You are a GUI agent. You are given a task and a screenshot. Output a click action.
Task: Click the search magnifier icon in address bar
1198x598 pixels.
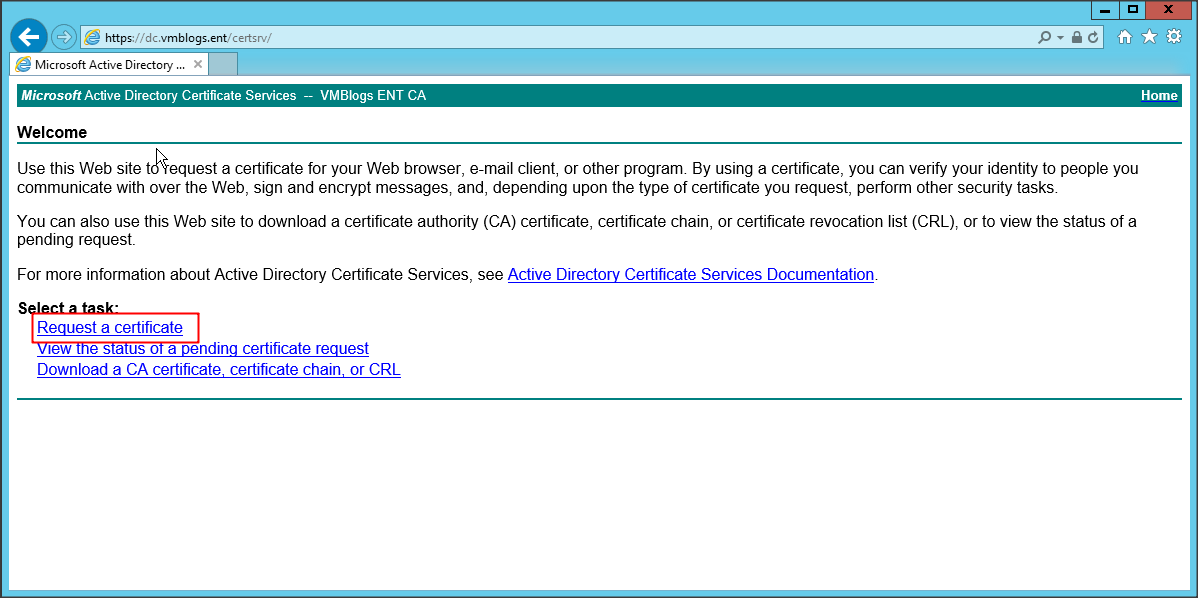click(x=1045, y=38)
